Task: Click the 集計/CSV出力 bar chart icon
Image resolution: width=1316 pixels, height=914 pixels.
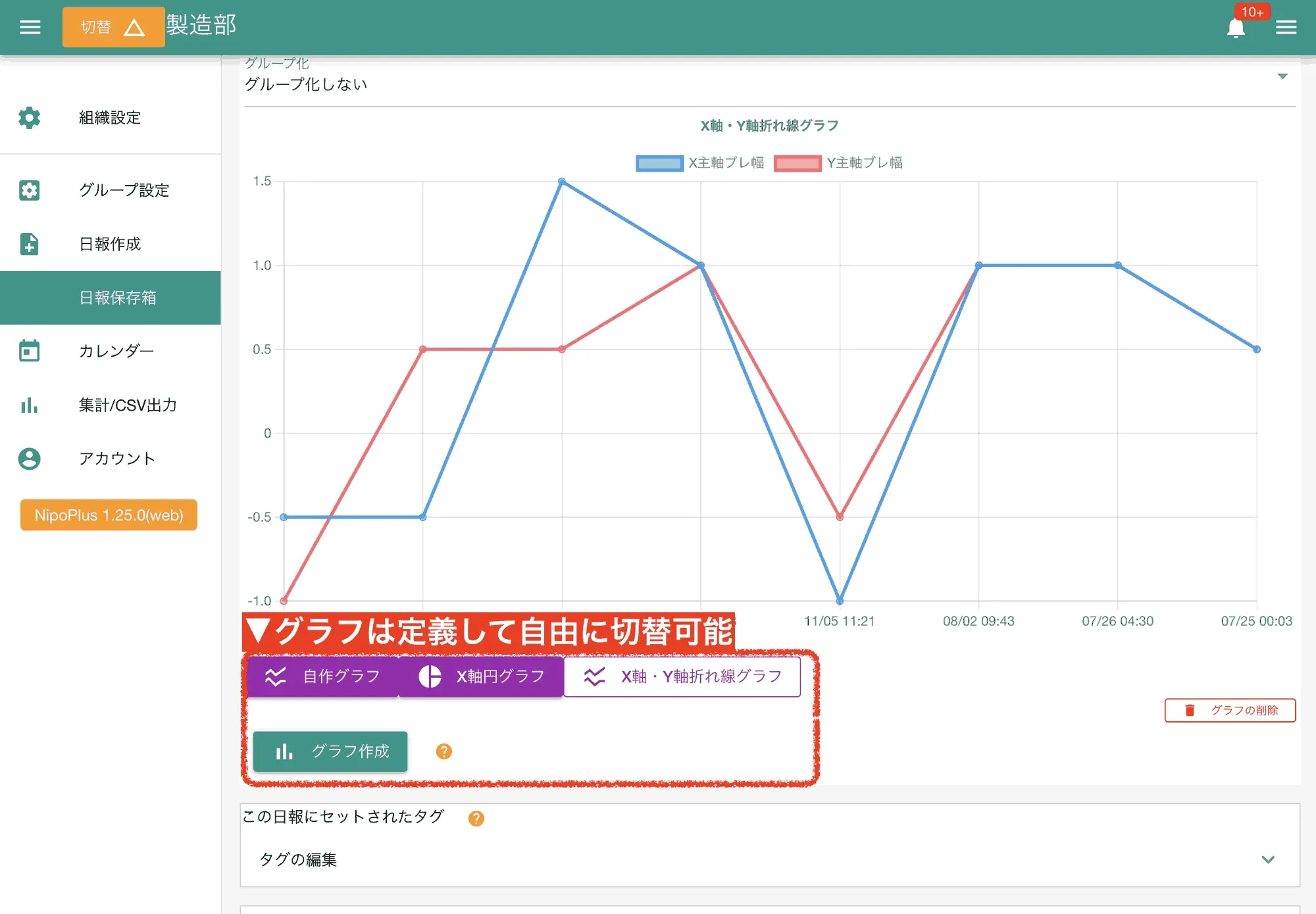Action: (x=29, y=405)
